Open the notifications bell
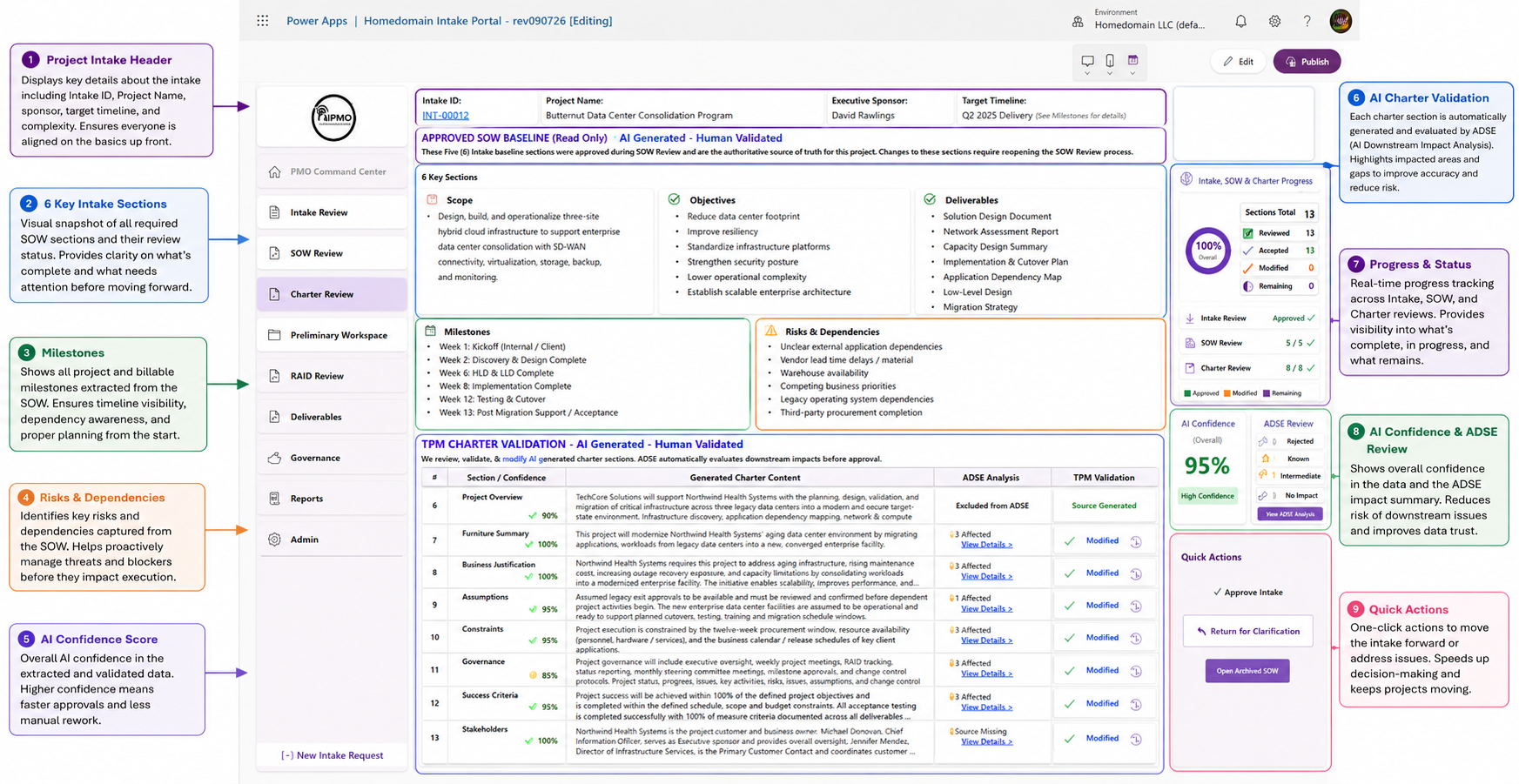 [x=1241, y=21]
